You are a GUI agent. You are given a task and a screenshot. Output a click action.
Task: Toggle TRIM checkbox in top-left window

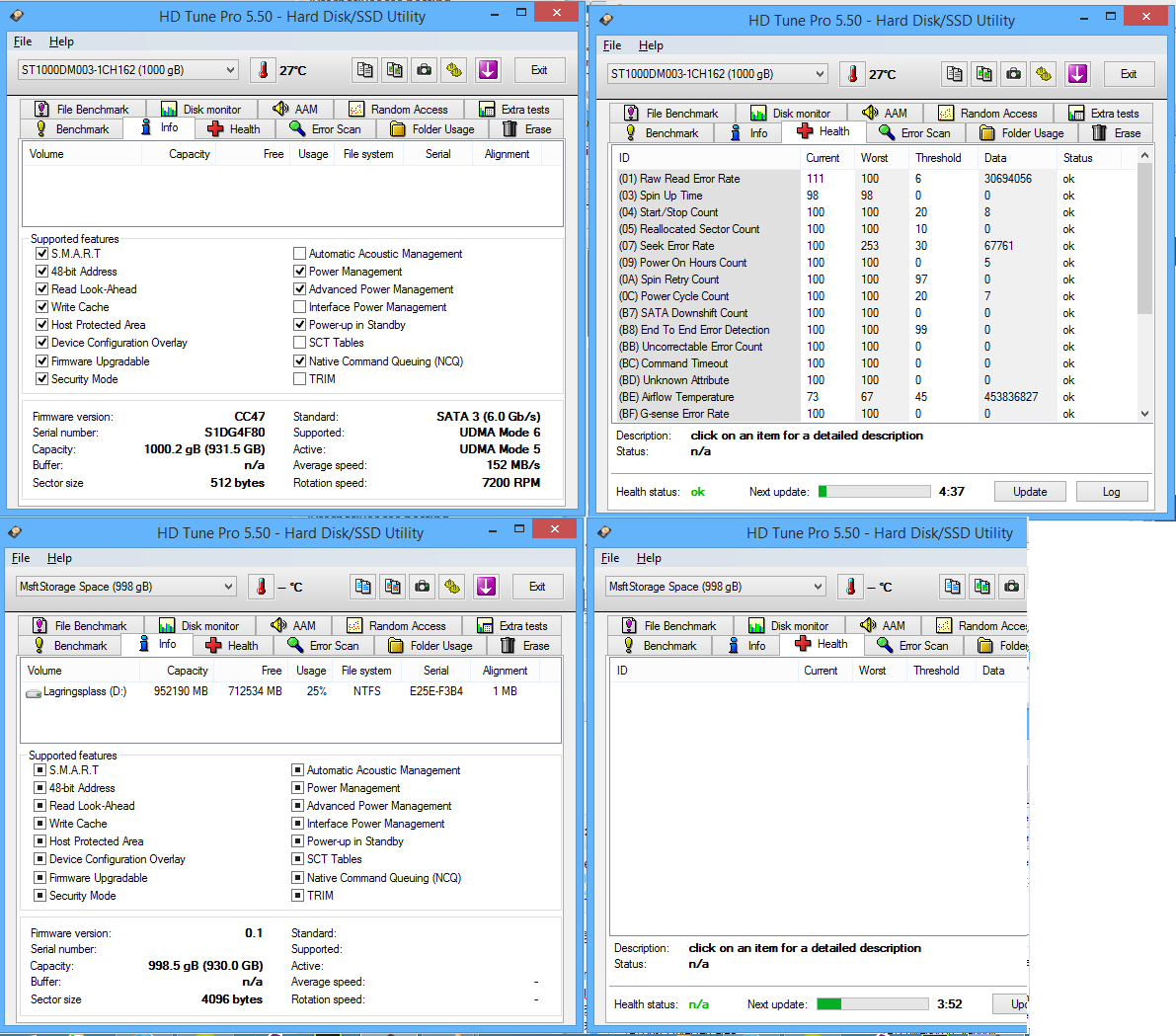point(300,379)
